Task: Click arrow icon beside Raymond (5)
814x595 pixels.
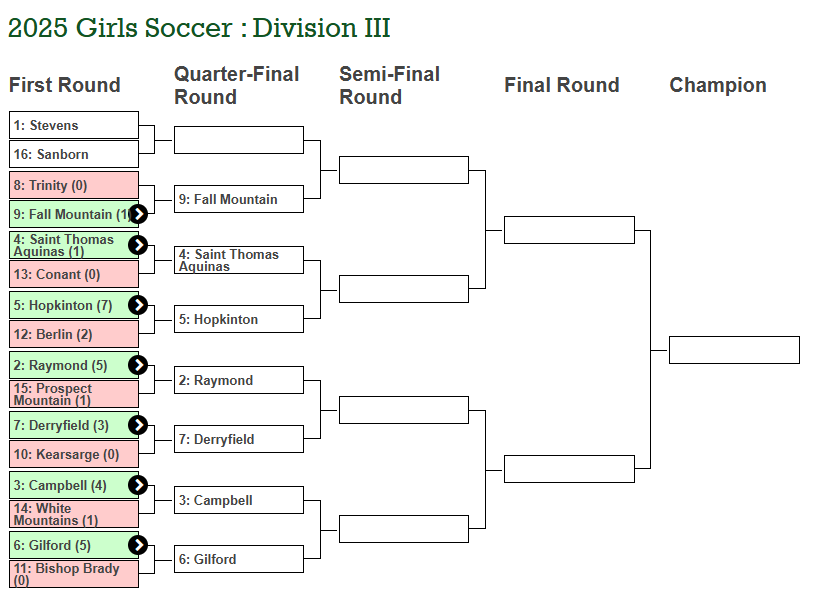Action: click(x=138, y=365)
